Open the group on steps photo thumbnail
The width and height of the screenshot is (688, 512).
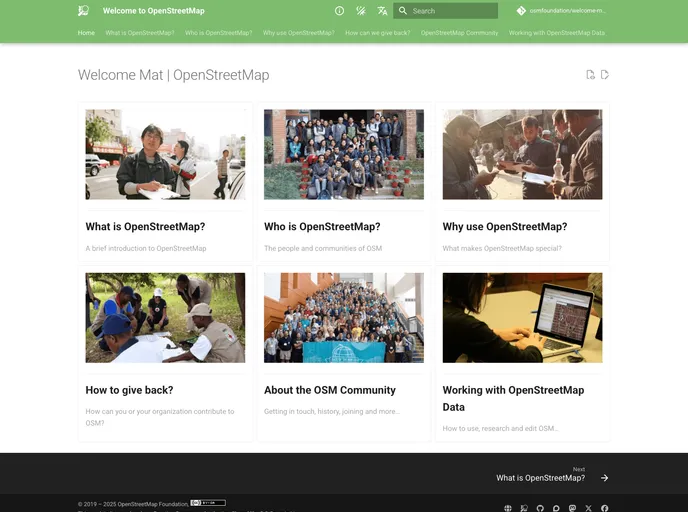344,154
